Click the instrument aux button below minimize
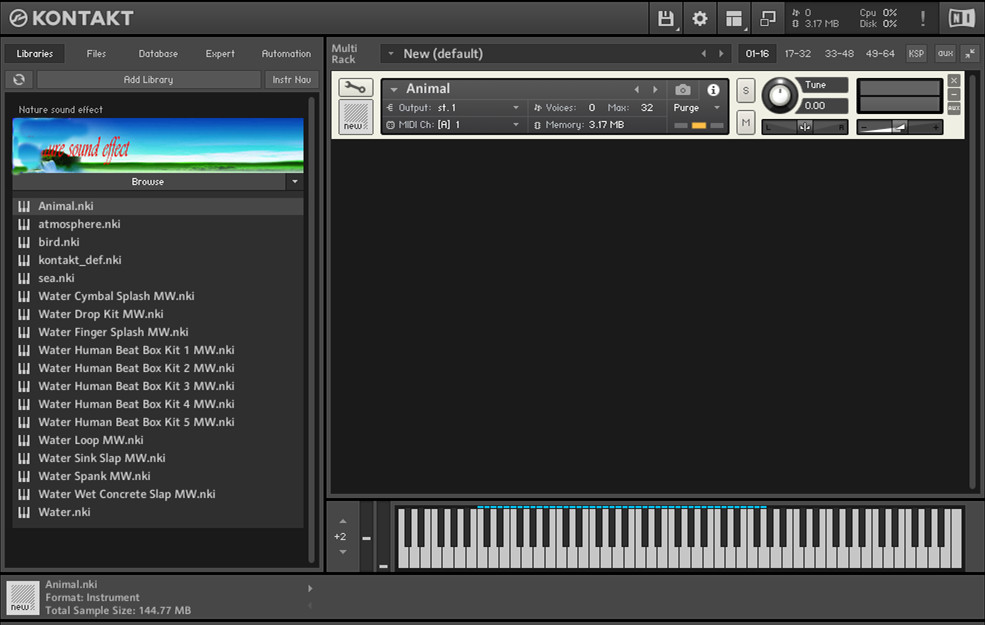The height and width of the screenshot is (625, 985). 954,108
